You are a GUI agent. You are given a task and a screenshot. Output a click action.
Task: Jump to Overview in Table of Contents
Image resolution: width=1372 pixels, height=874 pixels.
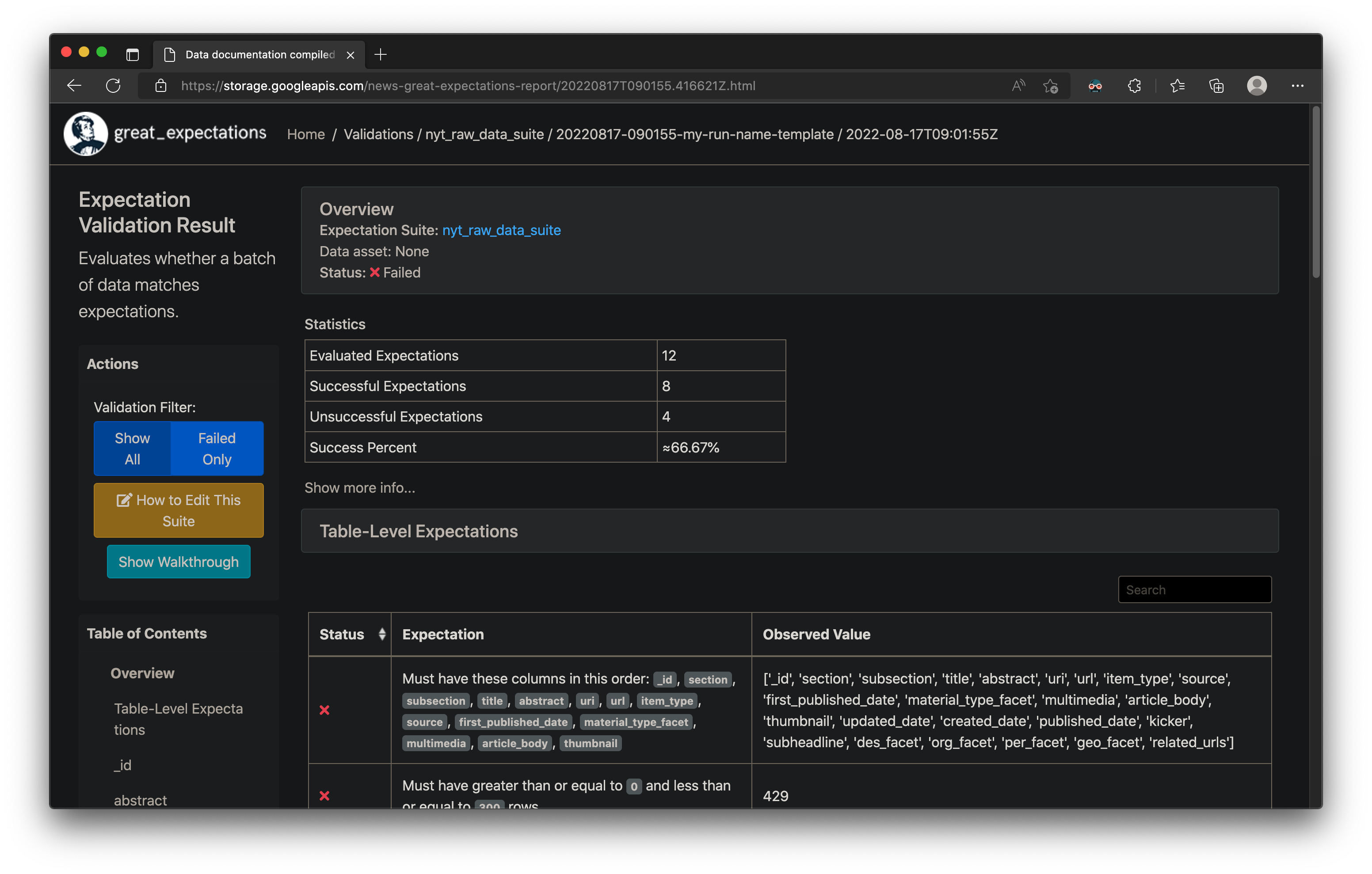(142, 673)
